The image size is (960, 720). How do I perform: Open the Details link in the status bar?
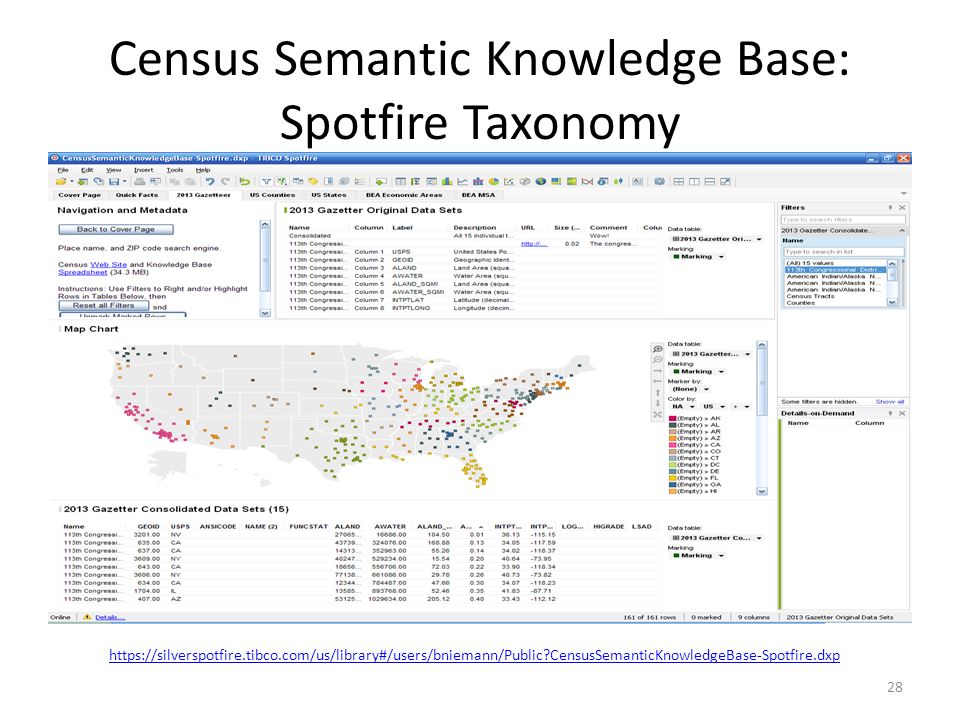[110, 617]
